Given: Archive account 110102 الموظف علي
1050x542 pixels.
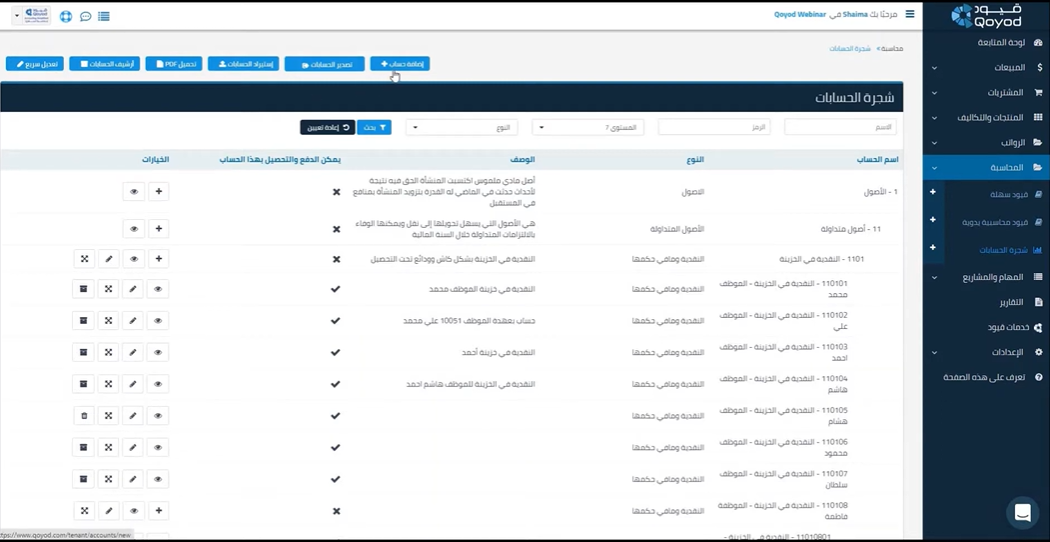Looking at the screenshot, I should (x=84, y=320).
